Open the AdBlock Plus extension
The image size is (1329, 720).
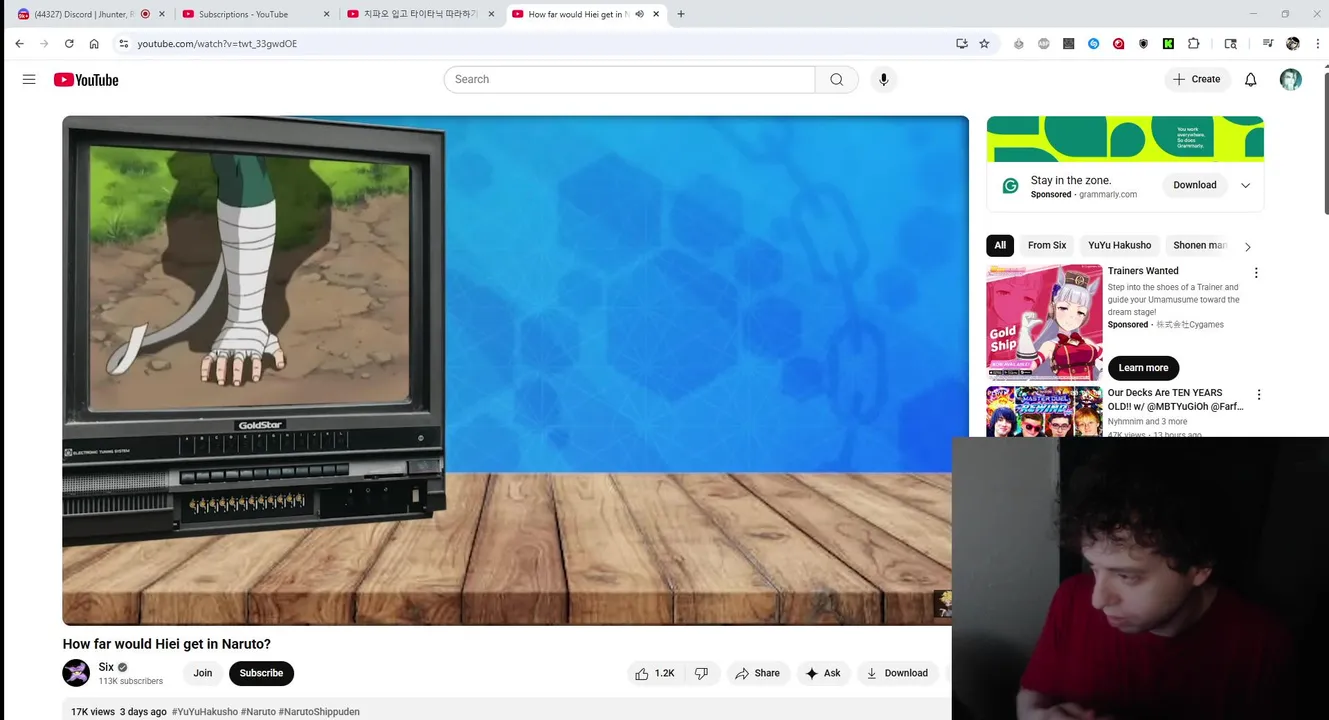pyautogui.click(x=1044, y=44)
